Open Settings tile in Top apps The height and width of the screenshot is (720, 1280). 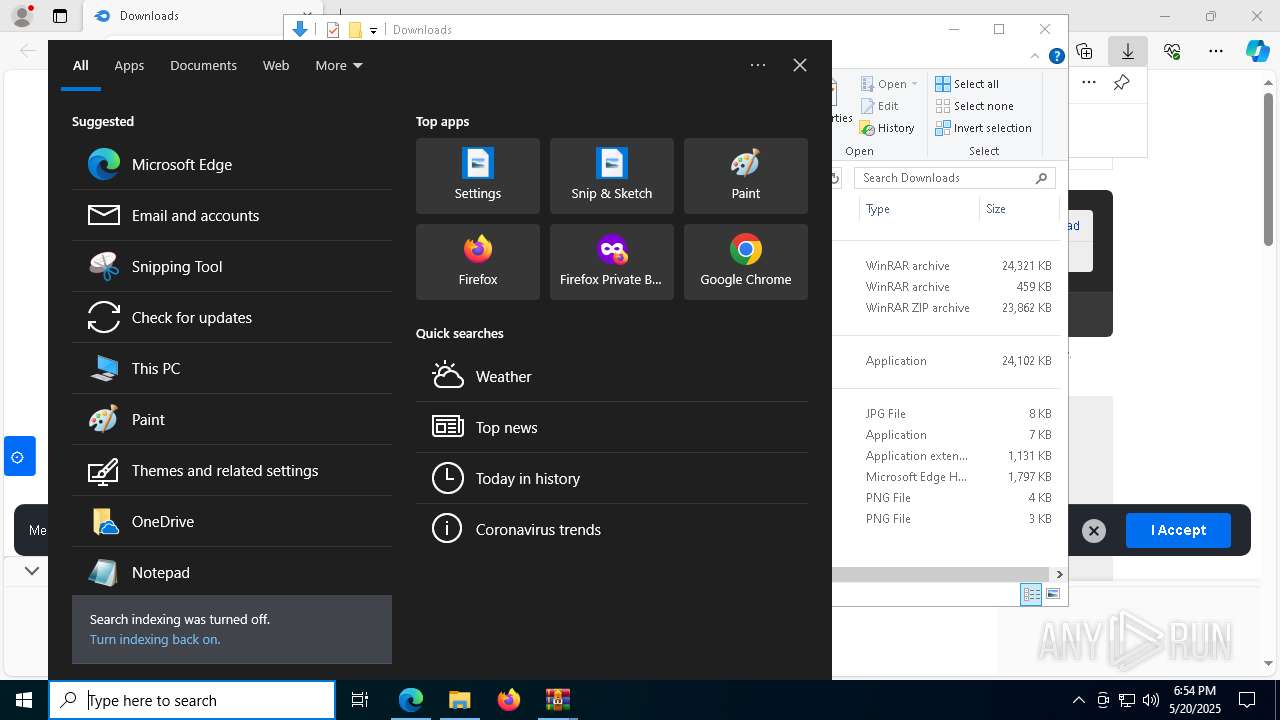point(478,176)
